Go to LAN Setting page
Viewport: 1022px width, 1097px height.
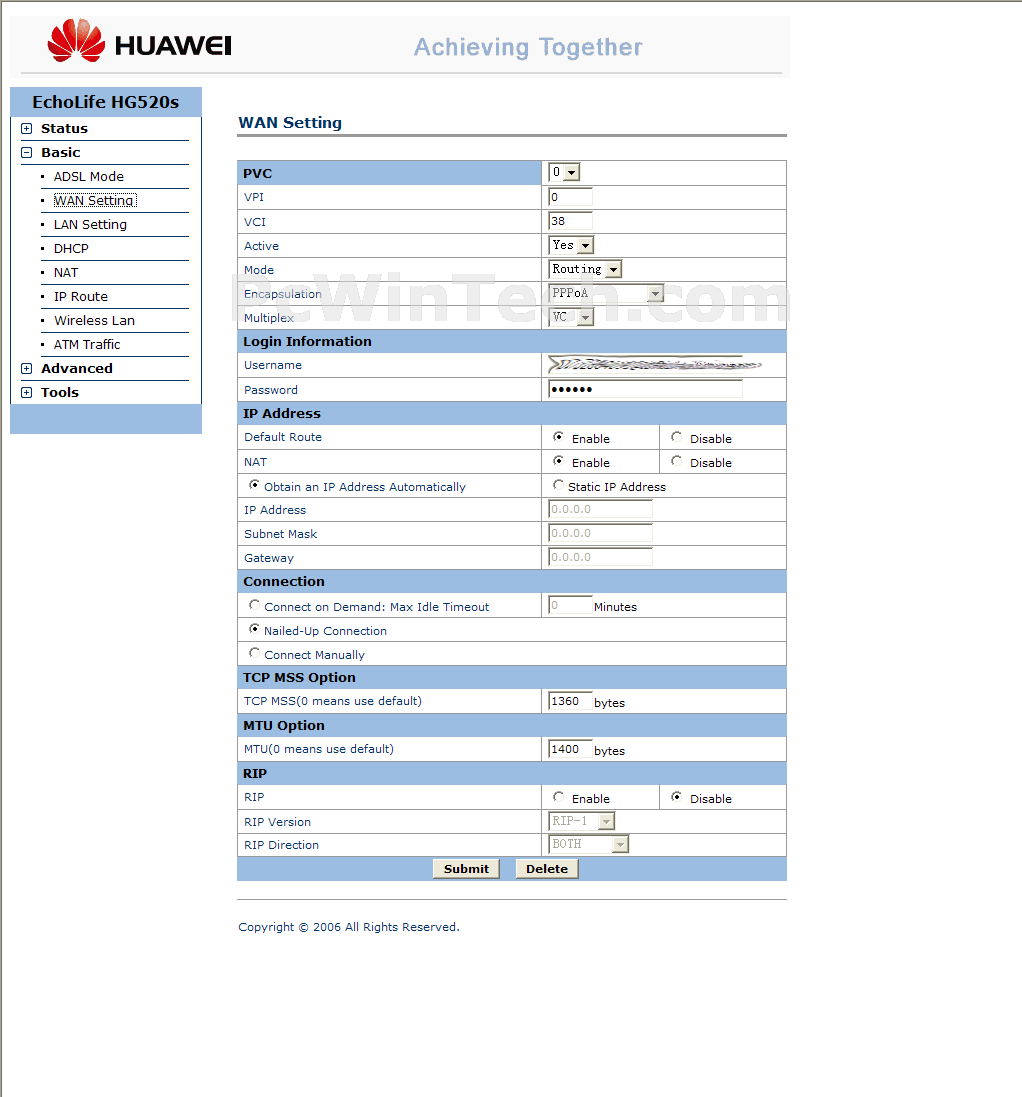[x=90, y=225]
